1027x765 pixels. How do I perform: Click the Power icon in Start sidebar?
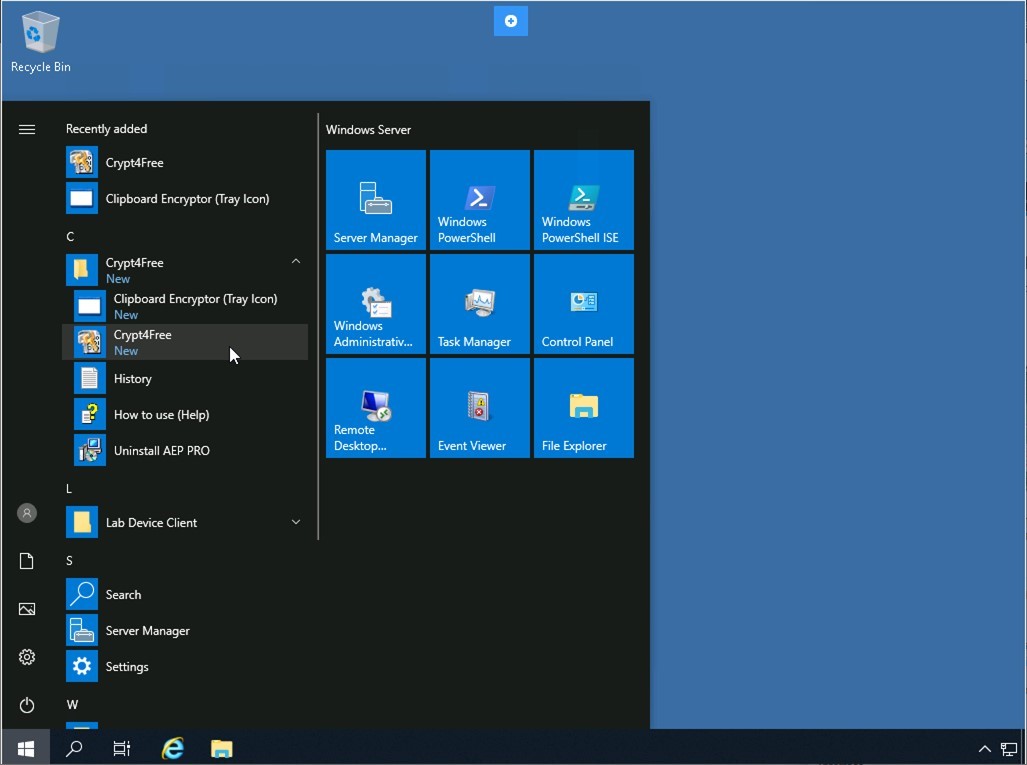coord(27,705)
